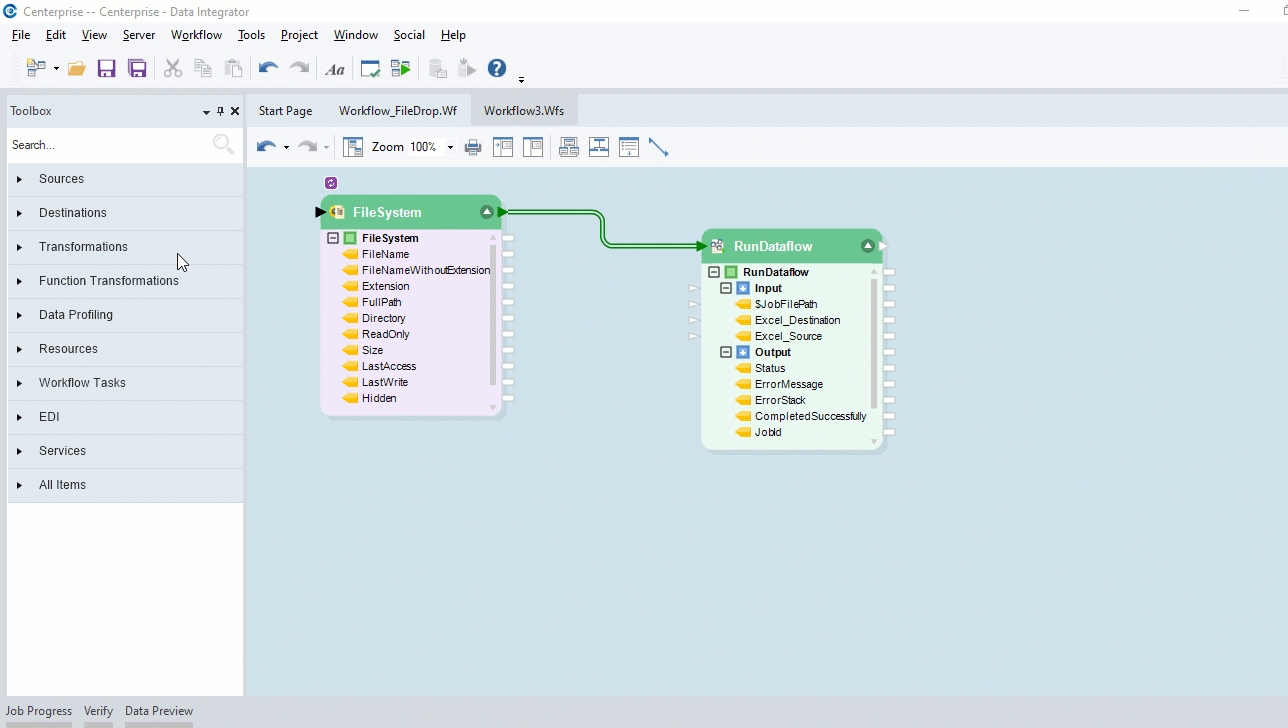Click the Toolbox search field
The height and width of the screenshot is (728, 1288).
pyautogui.click(x=108, y=145)
